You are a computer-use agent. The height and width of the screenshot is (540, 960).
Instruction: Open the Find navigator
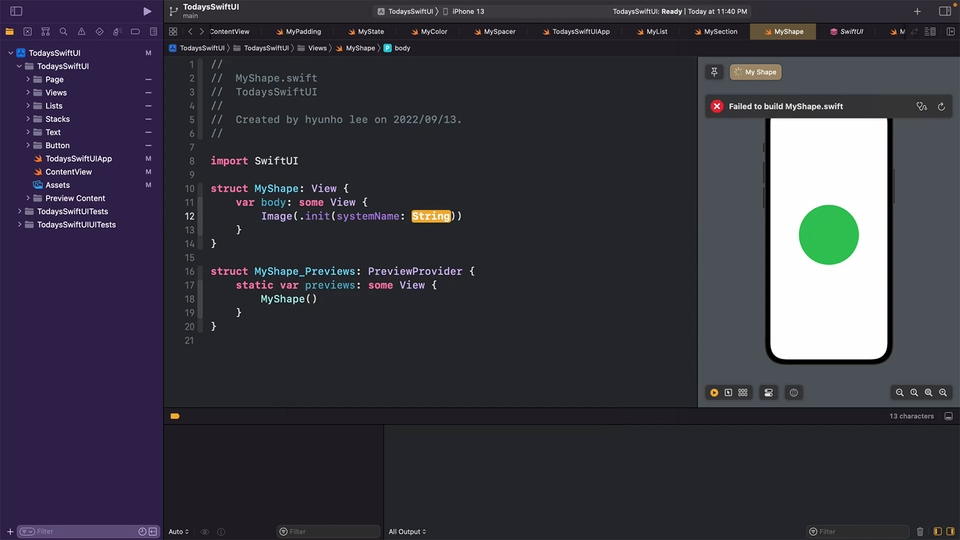[x=63, y=31]
